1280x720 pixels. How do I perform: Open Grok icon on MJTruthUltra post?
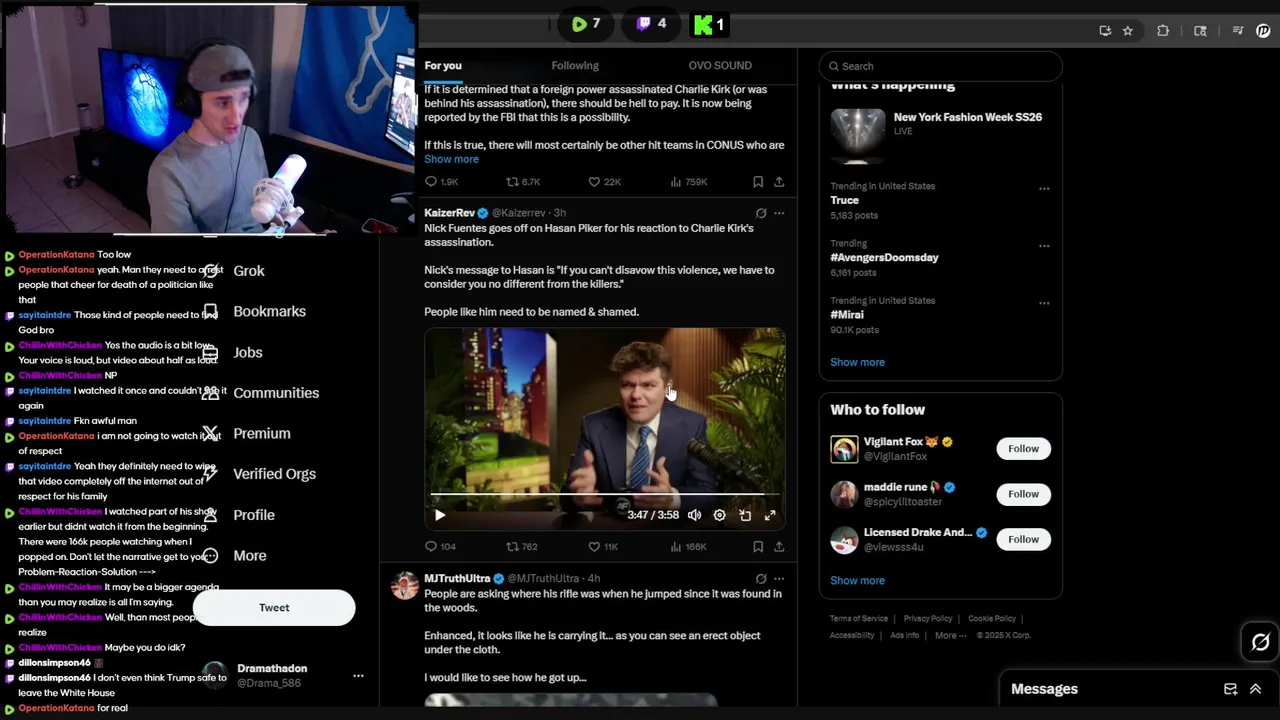(x=761, y=579)
